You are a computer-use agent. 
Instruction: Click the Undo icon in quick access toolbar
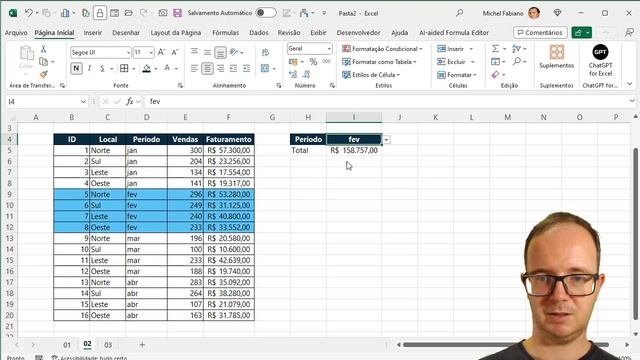[x=28, y=13]
